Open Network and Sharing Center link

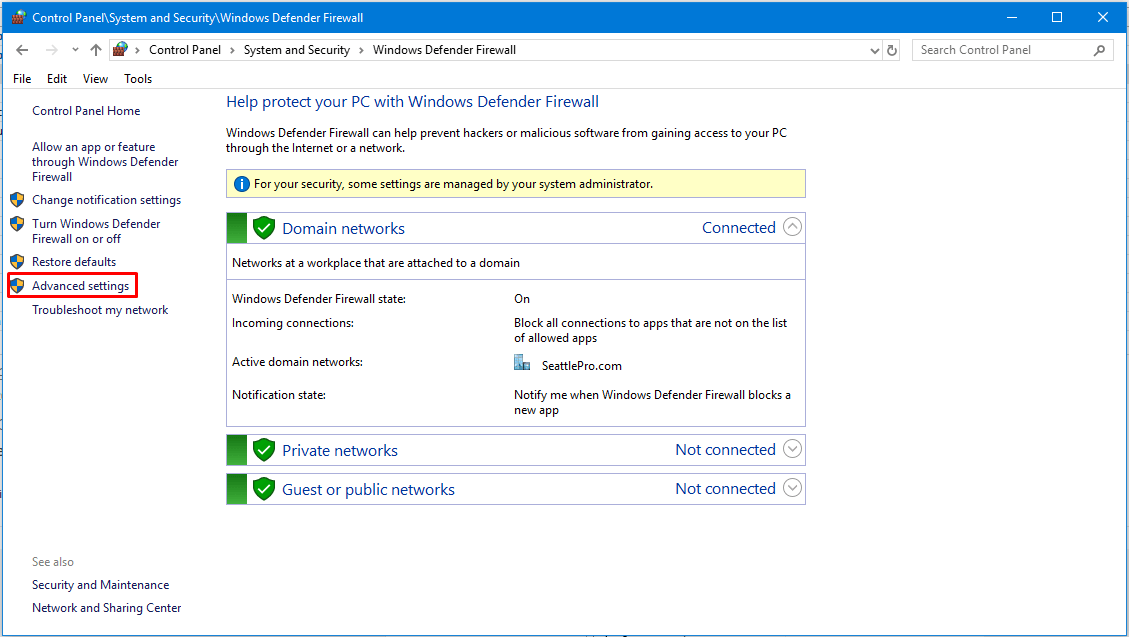tap(106, 608)
